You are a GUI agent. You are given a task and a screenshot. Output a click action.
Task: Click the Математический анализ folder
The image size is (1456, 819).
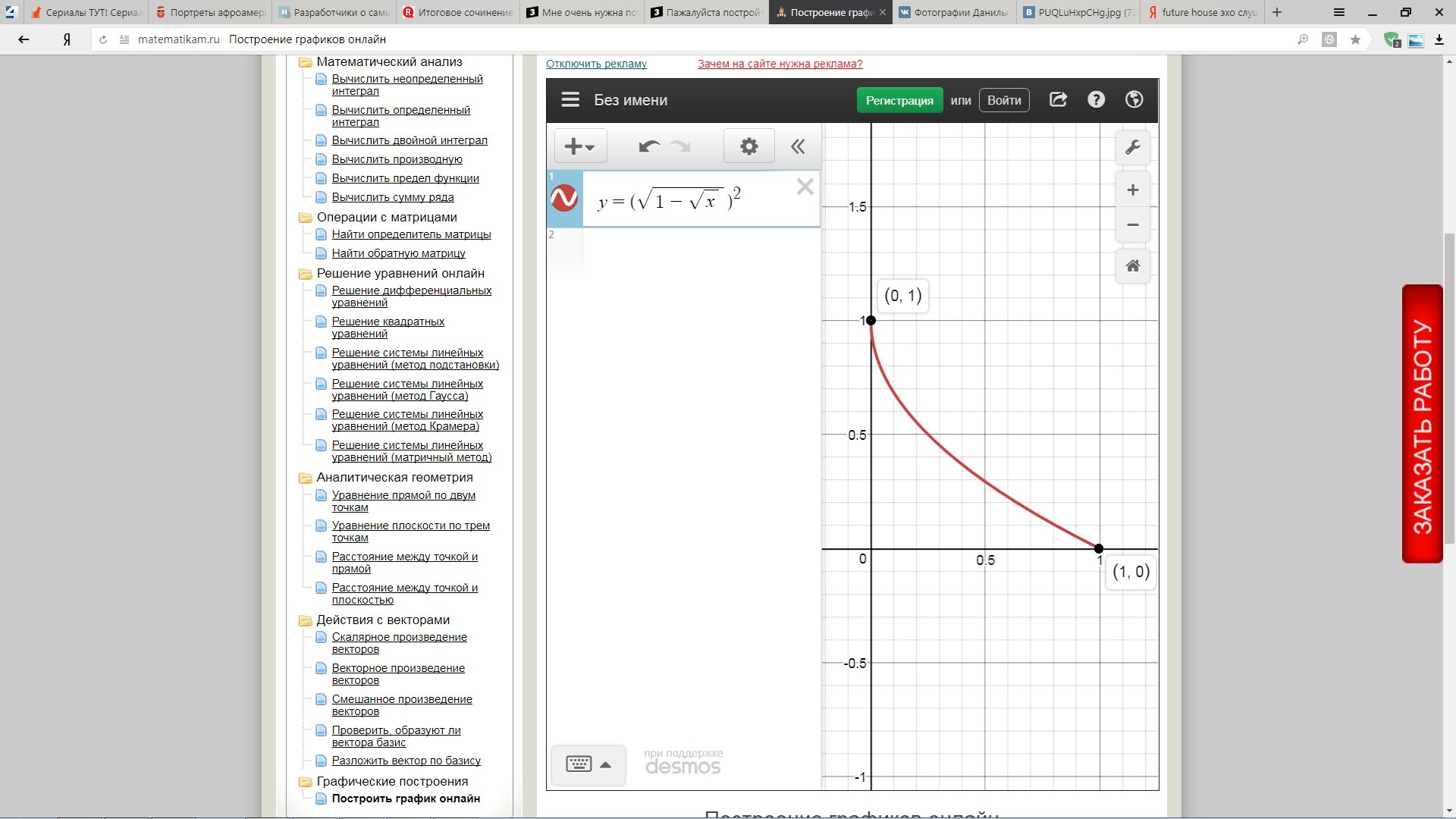[x=389, y=62]
